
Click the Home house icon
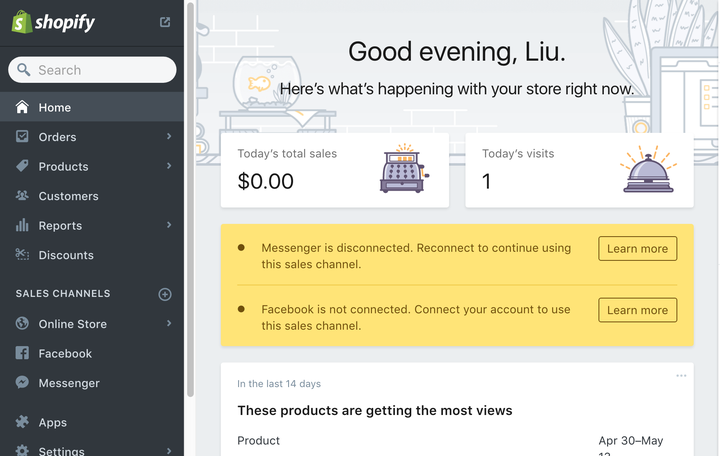[22, 107]
